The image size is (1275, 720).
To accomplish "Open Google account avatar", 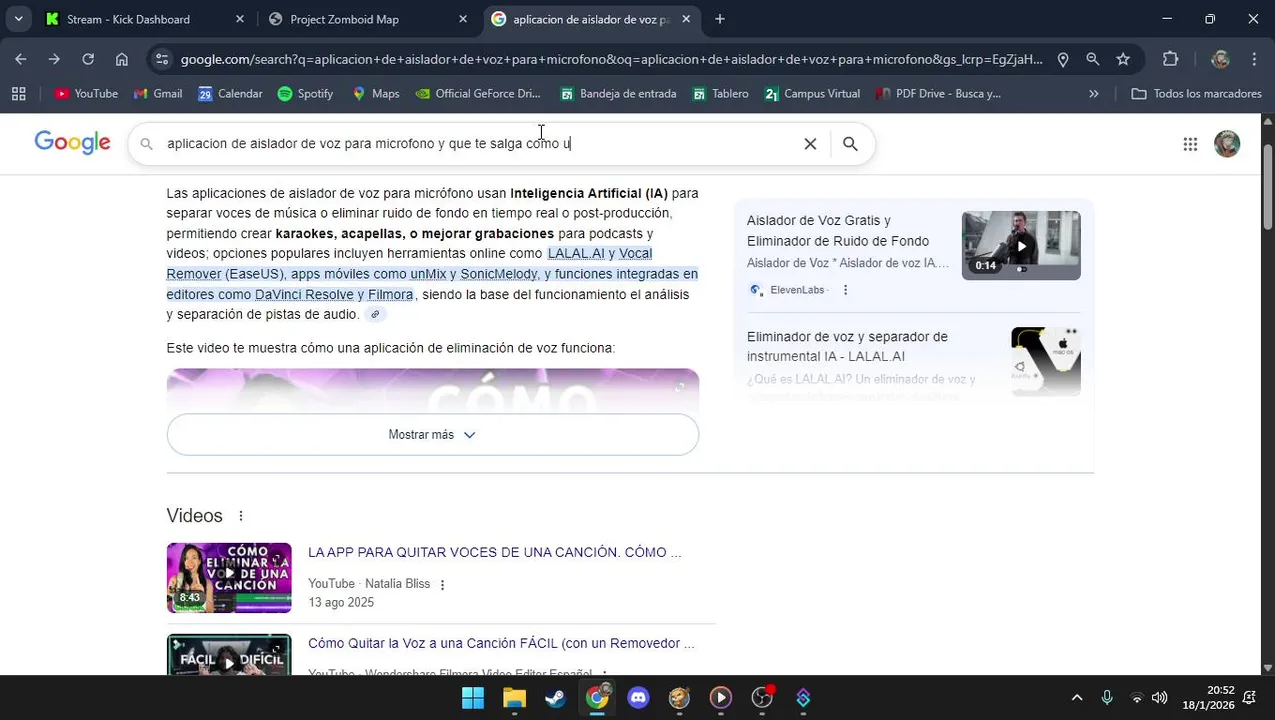I will [1227, 144].
